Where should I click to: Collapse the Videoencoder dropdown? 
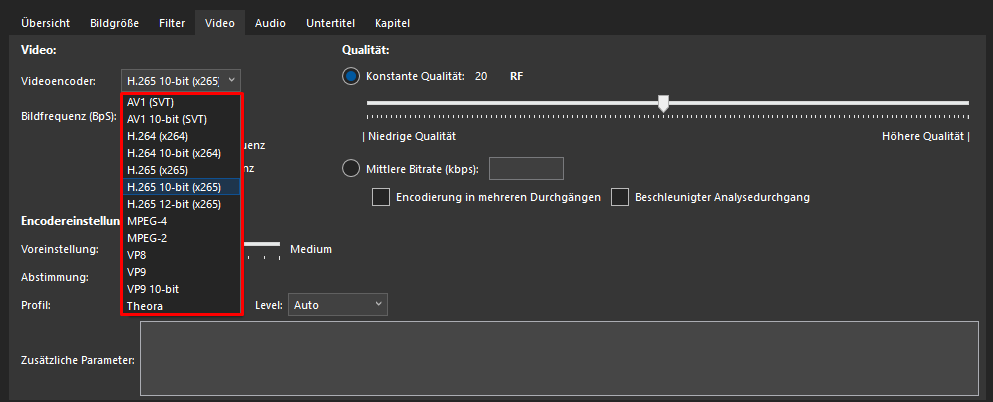(180, 81)
